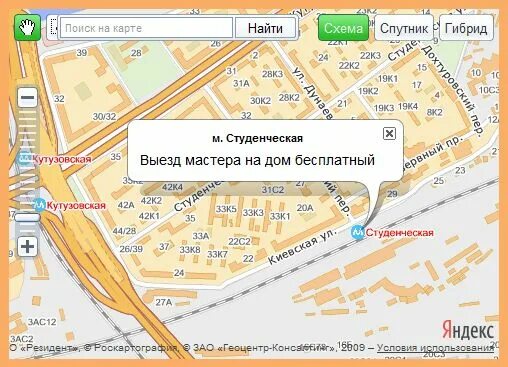The image size is (508, 367).
Task: Click building number 33К5 label
Action: (226, 209)
